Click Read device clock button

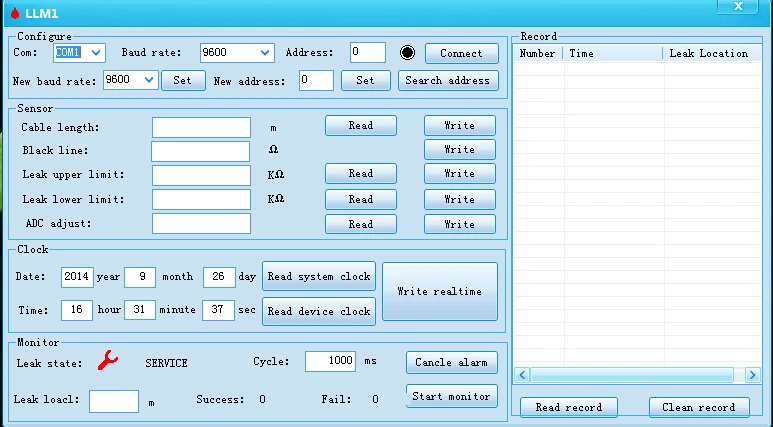click(x=319, y=311)
